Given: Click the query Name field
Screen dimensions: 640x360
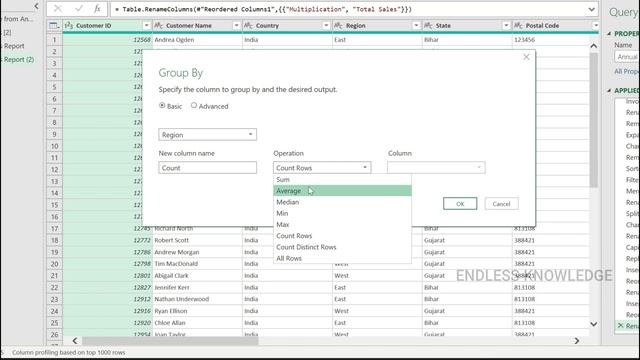Looking at the screenshot, I should 627,57.
